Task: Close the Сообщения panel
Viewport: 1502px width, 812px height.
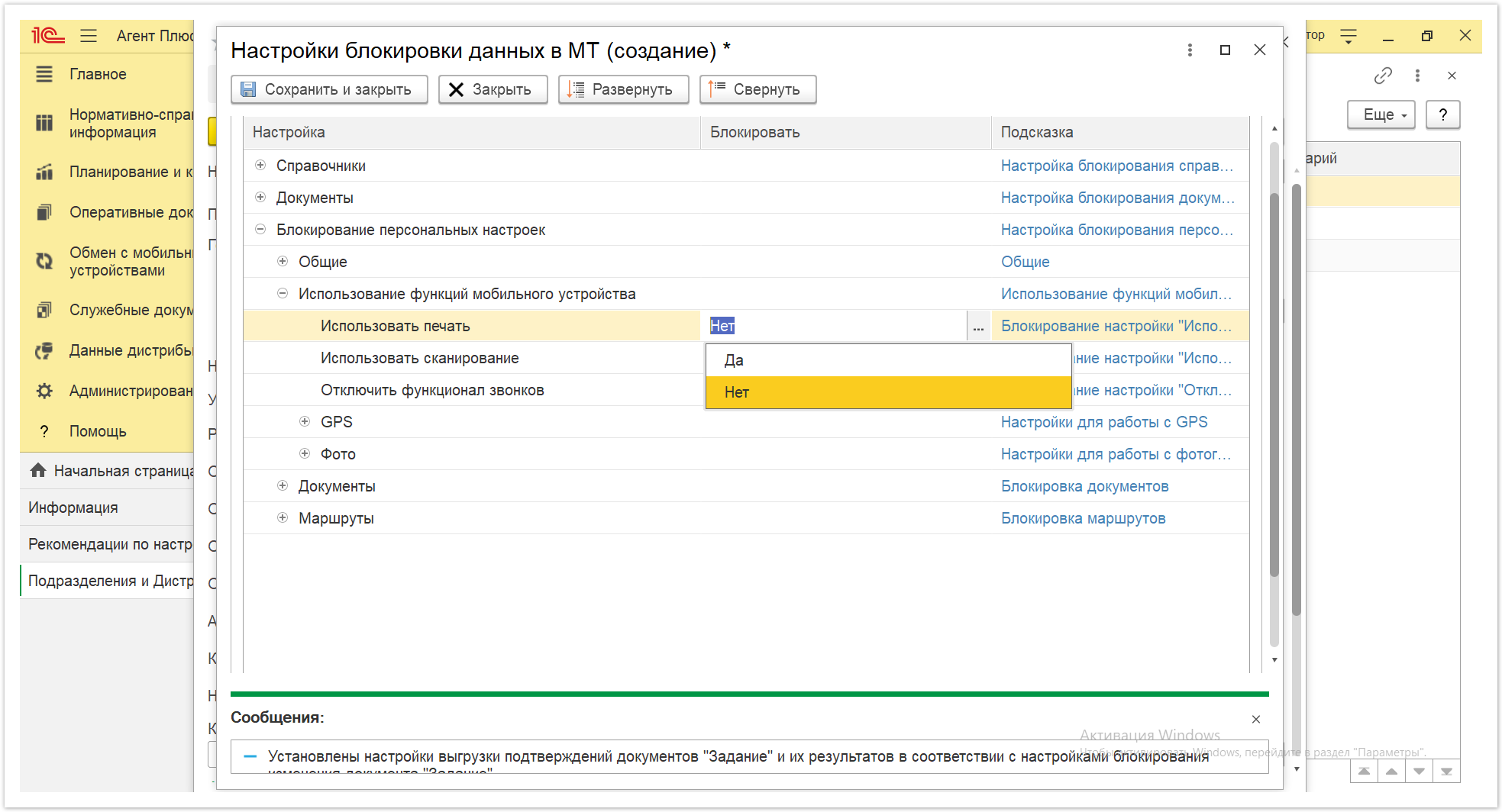Action: [x=1256, y=719]
